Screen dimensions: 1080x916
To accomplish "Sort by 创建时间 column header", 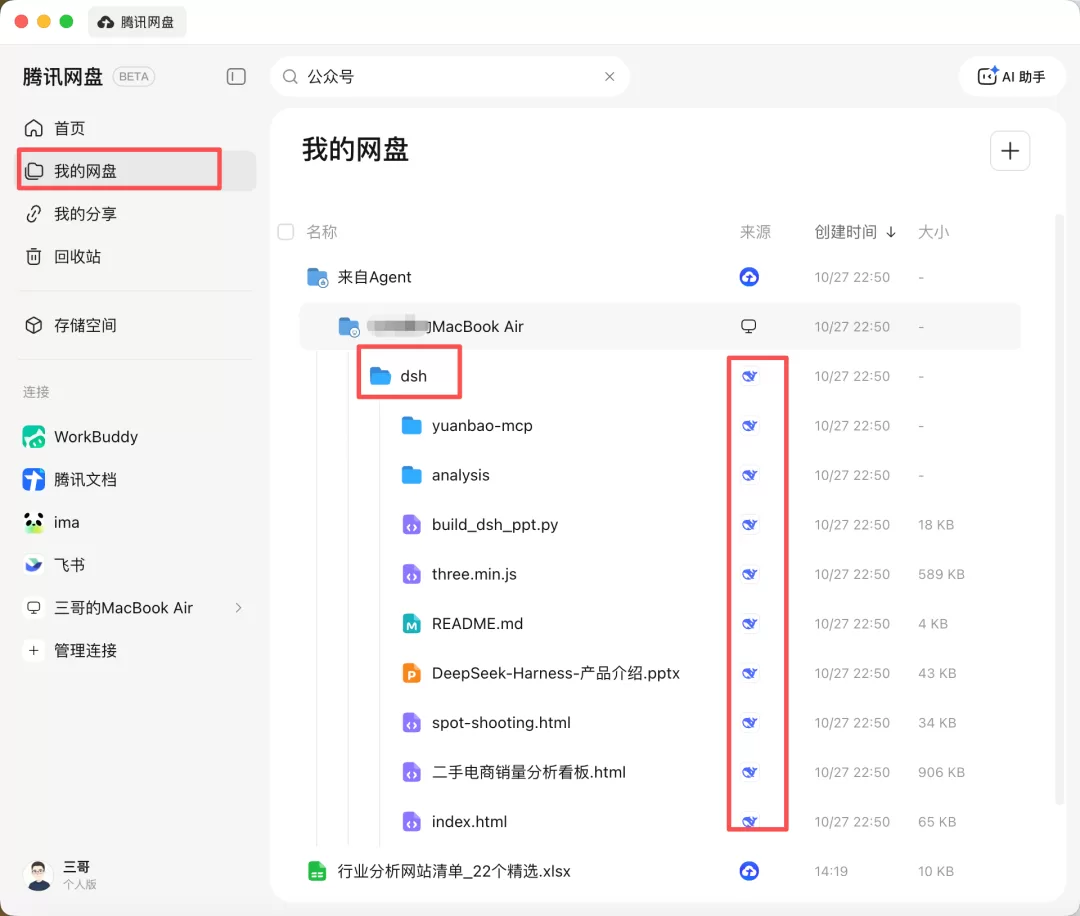I will pyautogui.click(x=855, y=231).
